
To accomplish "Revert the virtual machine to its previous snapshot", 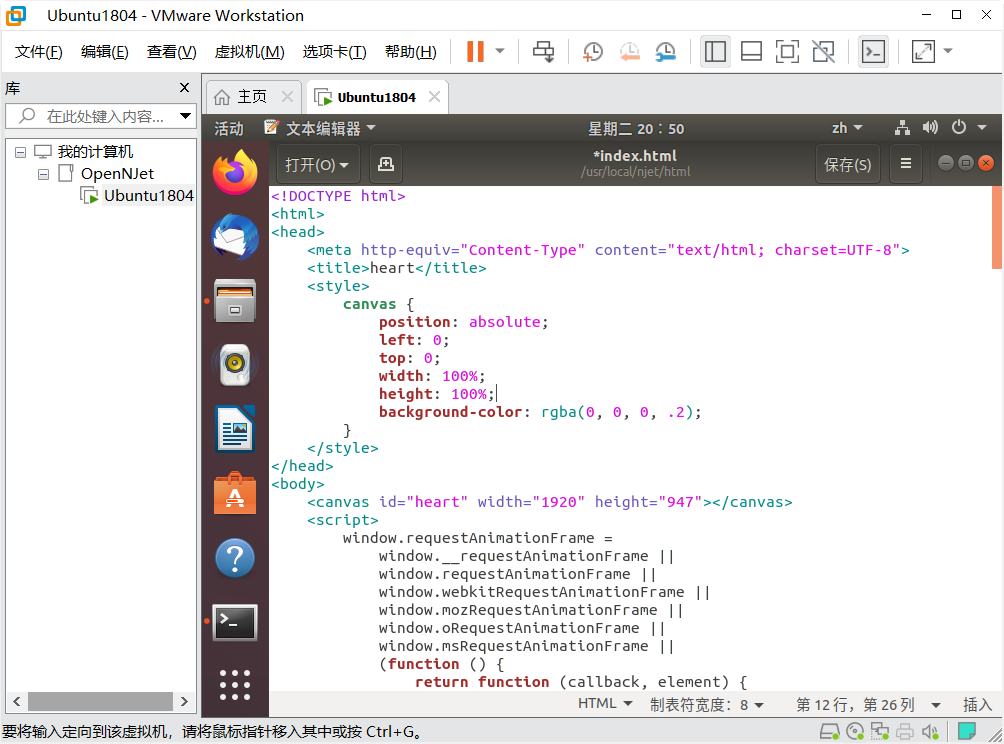I will click(x=629, y=51).
